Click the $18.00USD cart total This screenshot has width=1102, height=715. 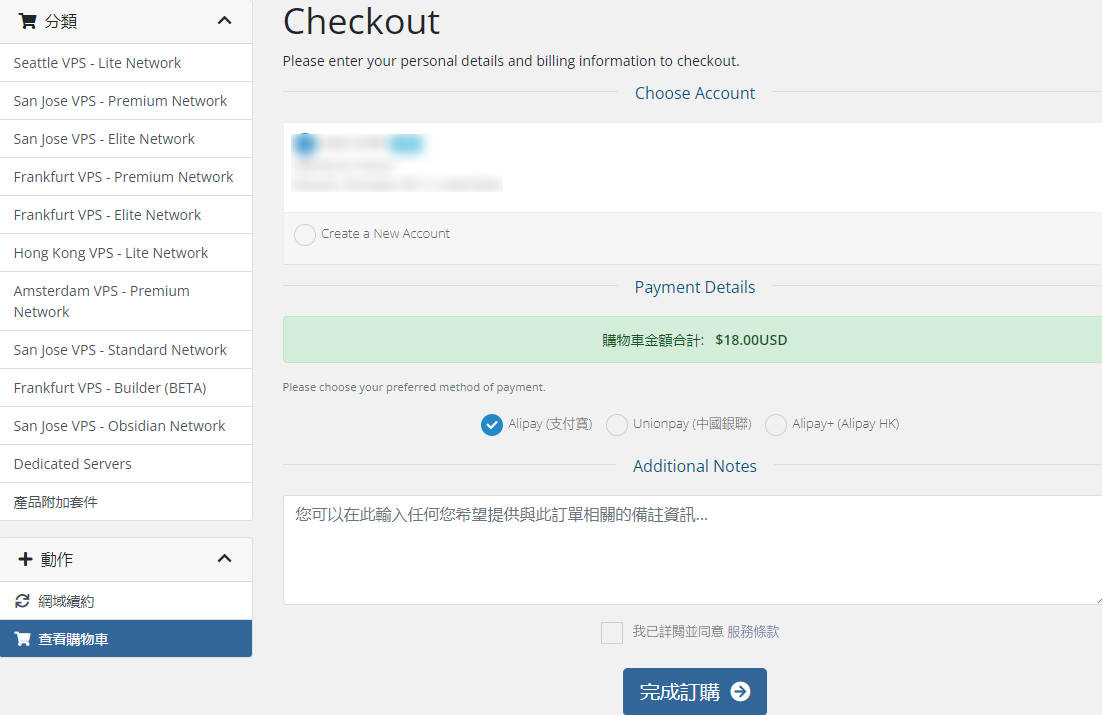coord(751,340)
